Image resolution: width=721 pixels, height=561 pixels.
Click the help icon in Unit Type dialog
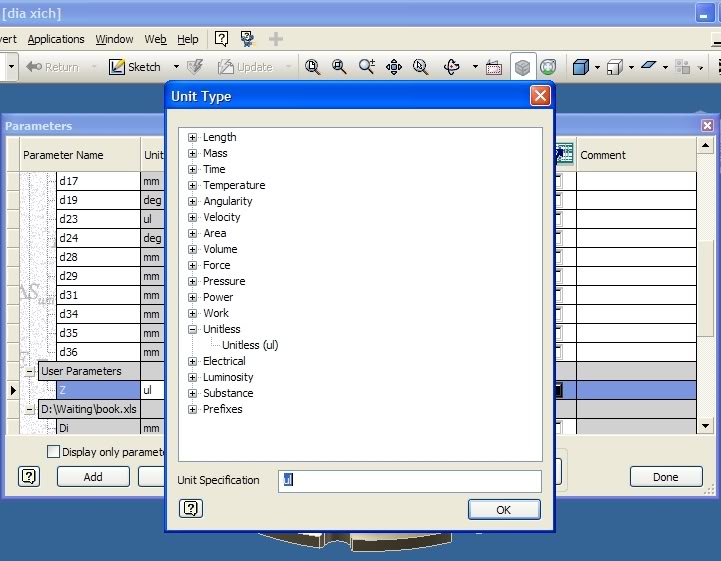pyautogui.click(x=191, y=509)
